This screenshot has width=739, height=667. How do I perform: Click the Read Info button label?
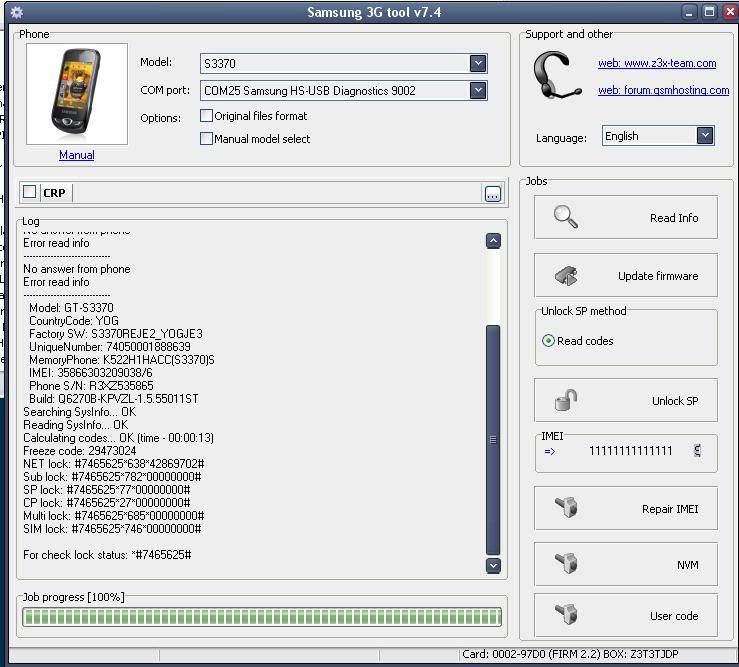coord(674,218)
